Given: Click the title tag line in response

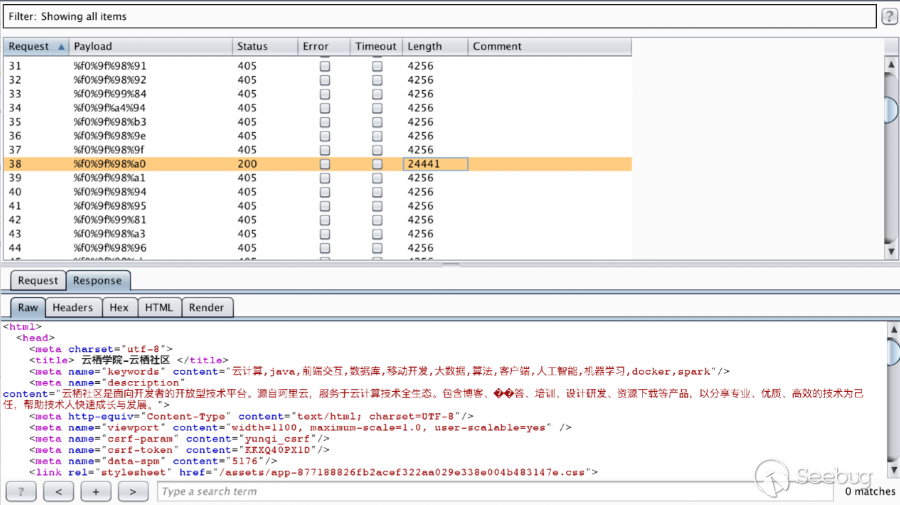Looking at the screenshot, I should click(129, 360).
